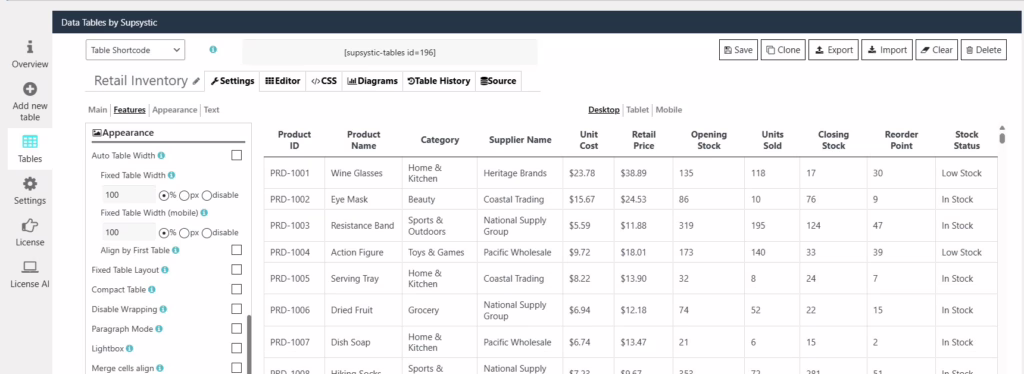Select px radio for Fixed Table Width
The image size is (1024, 374).
(184, 195)
